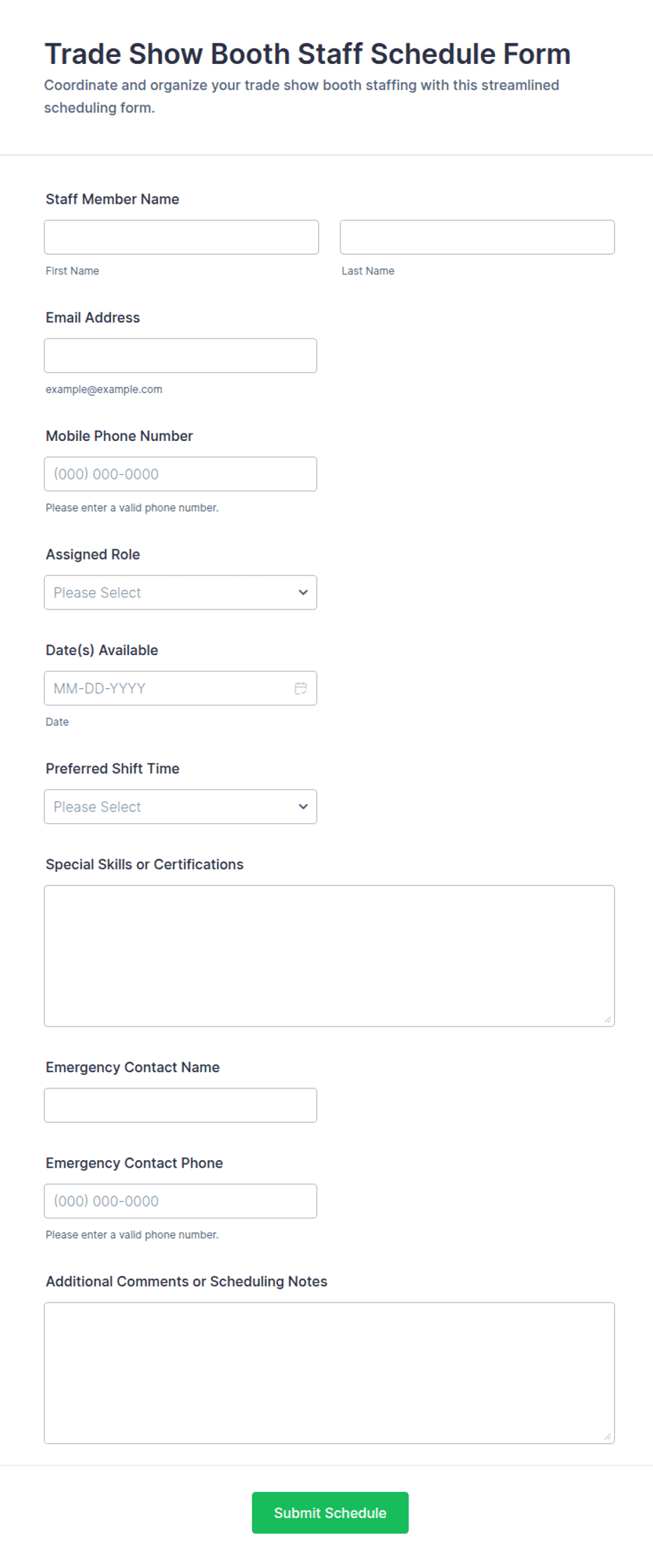Click into Special Skills or Certifications textarea
The height and width of the screenshot is (1568, 653).
pos(329,956)
